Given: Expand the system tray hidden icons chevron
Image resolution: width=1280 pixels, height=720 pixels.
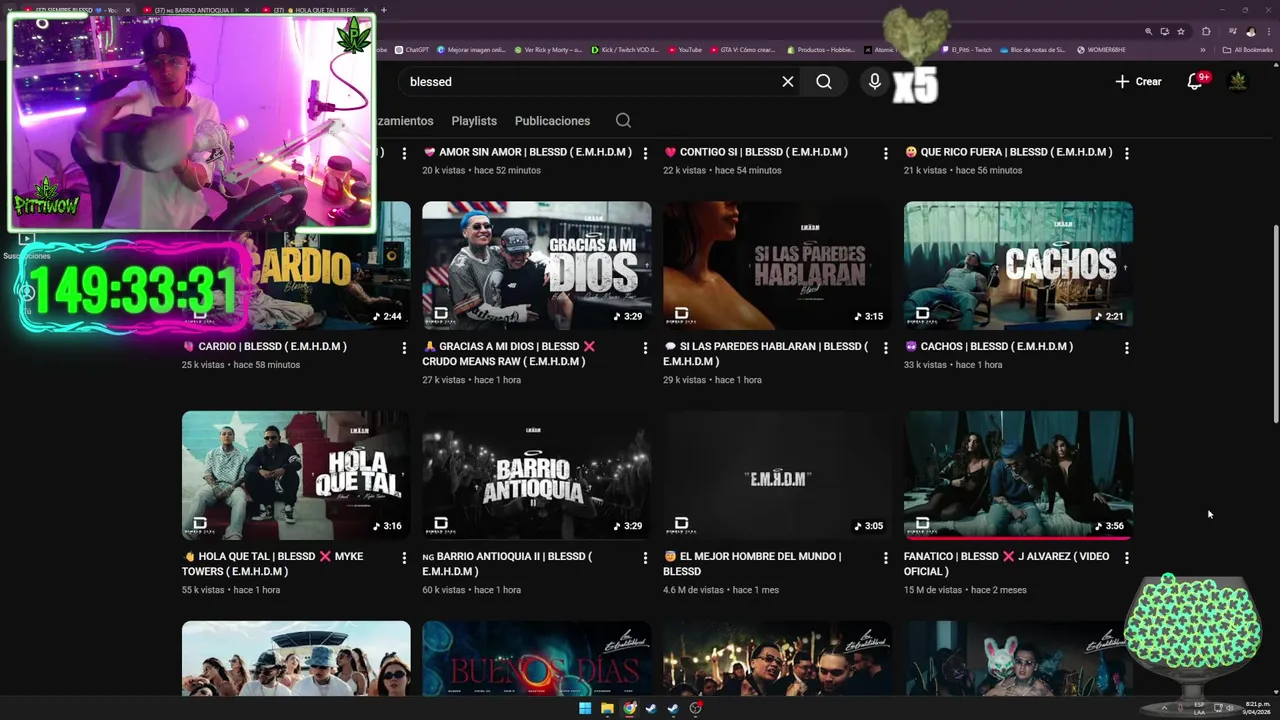Looking at the screenshot, I should (1164, 708).
